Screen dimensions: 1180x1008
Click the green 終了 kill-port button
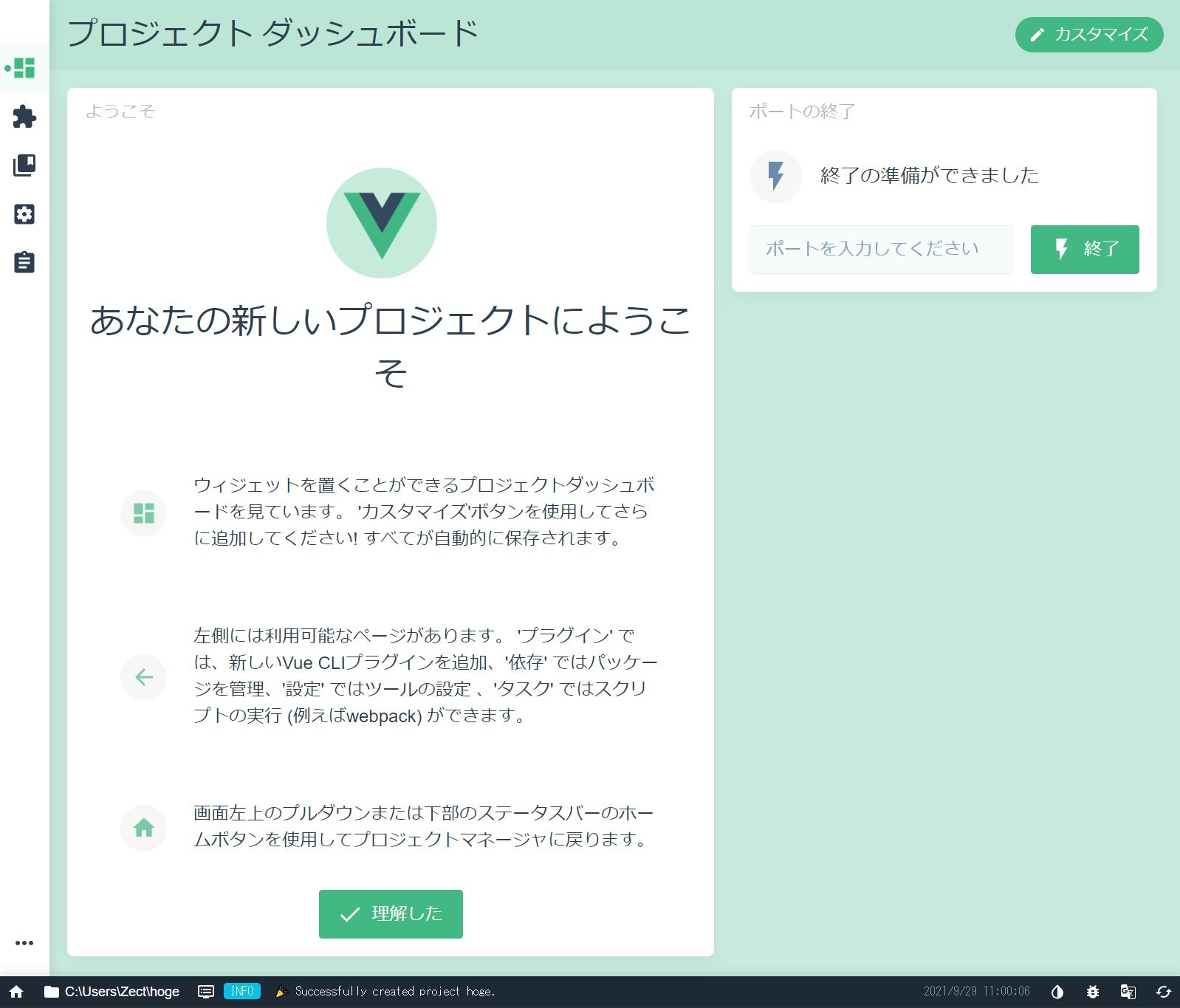point(1085,250)
